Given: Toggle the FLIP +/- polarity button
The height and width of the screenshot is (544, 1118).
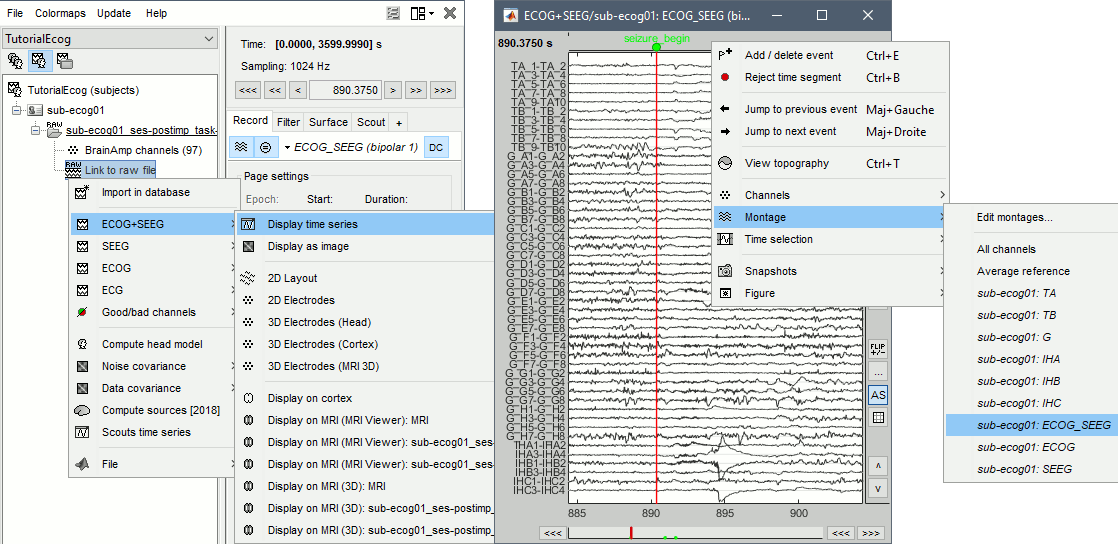Looking at the screenshot, I should (x=878, y=348).
